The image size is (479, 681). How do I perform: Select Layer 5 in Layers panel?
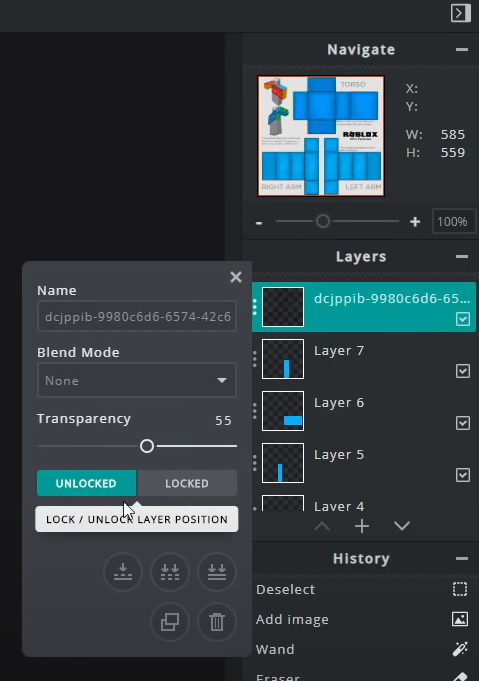[364, 463]
